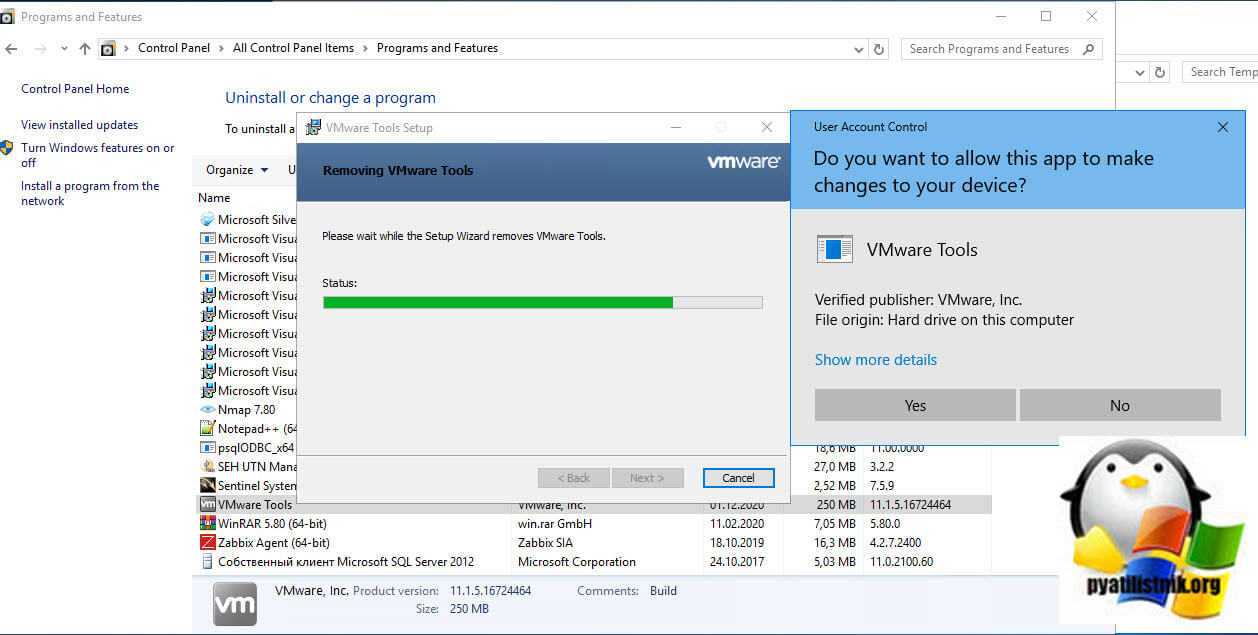
Task: Select the VMware Tools row icon
Action: coord(207,505)
